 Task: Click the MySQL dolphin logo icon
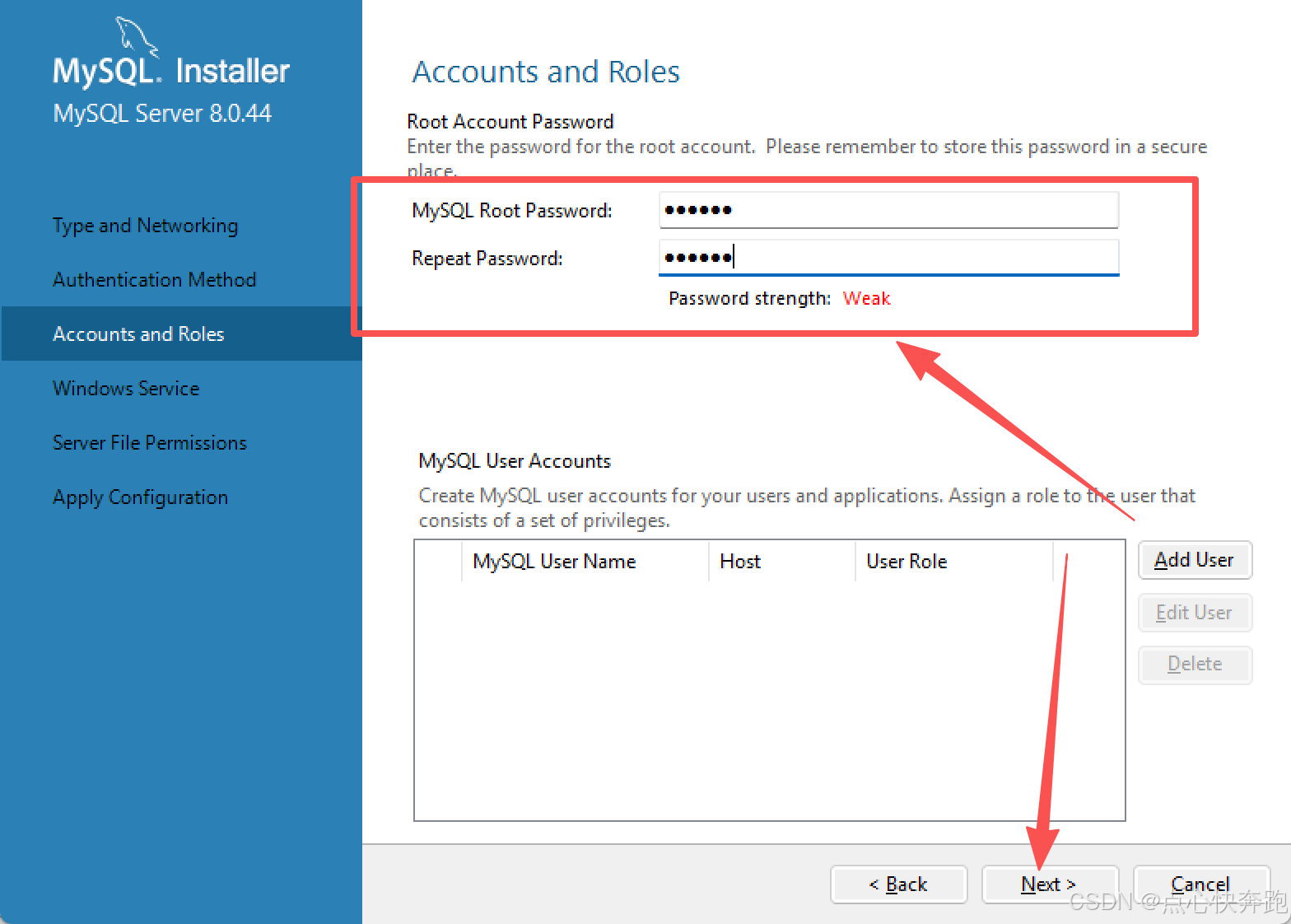point(136,37)
